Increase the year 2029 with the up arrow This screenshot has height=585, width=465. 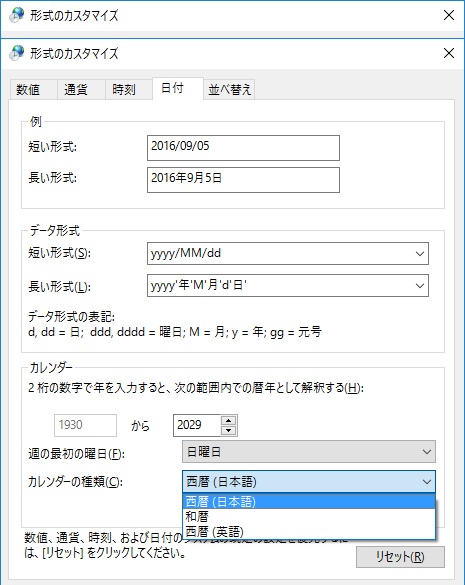pyautogui.click(x=228, y=420)
